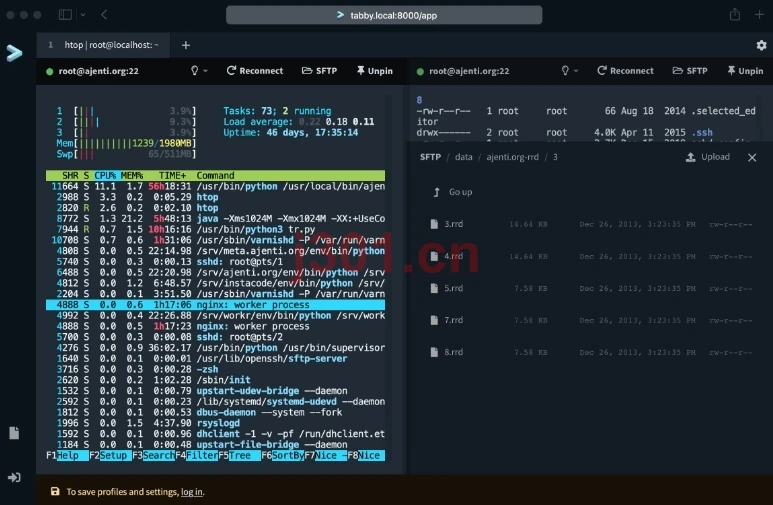
Task: Unpin the left pane toolbar
Action: click(375, 71)
